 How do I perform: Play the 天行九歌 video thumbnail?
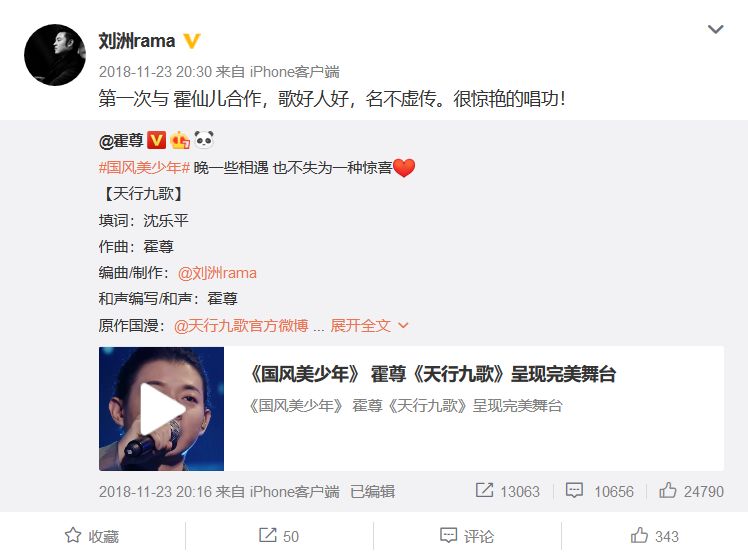tap(161, 409)
